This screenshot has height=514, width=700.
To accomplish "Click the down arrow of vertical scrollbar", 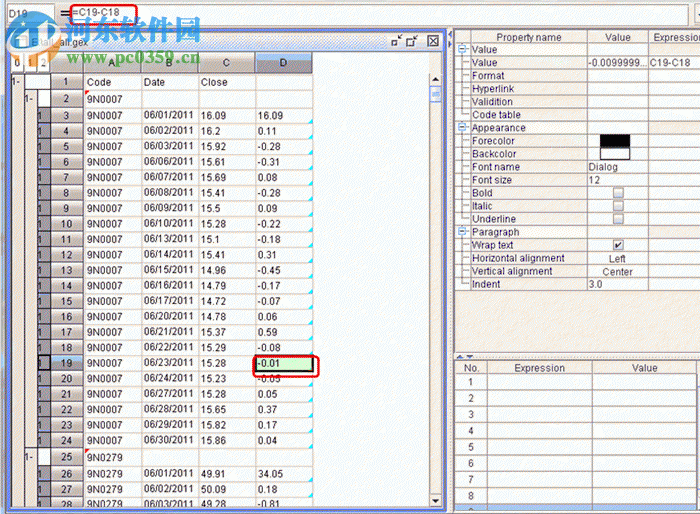I will (x=435, y=501).
